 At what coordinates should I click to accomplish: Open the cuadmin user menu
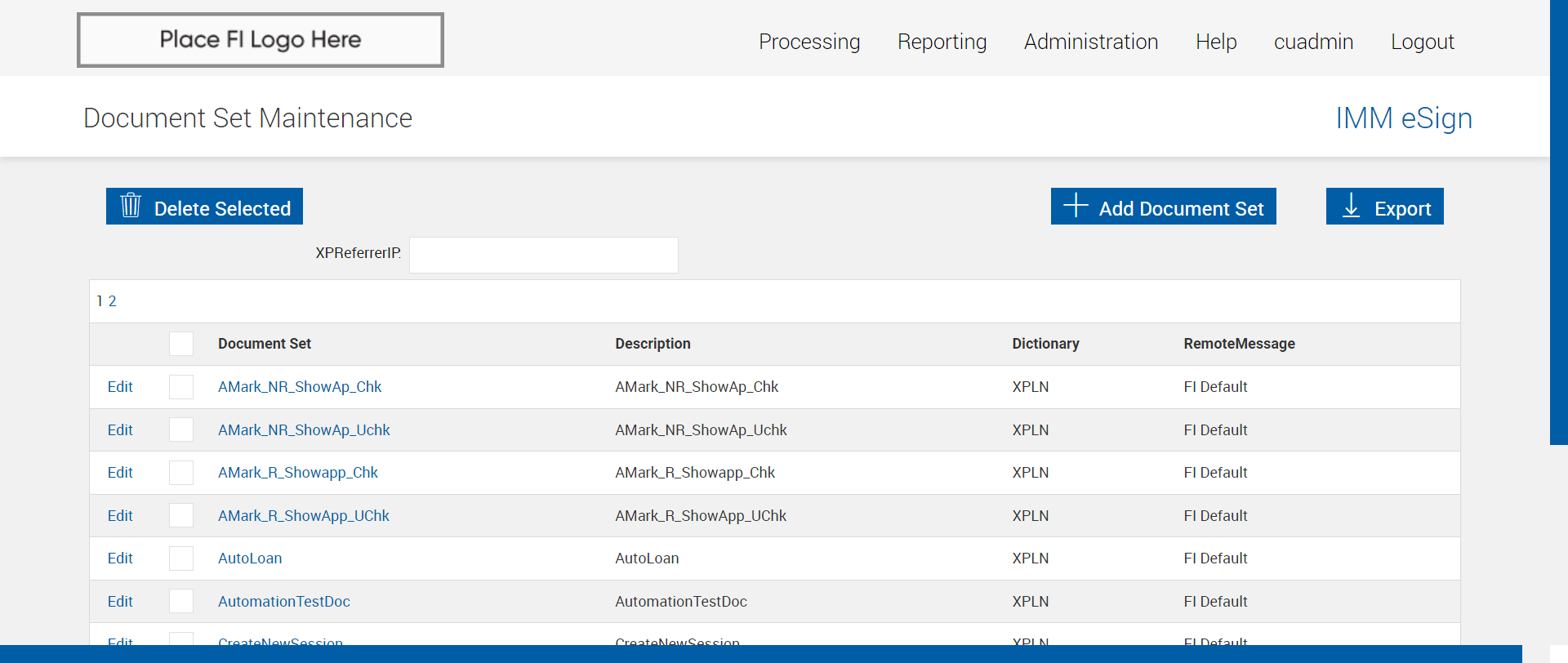pos(1314,42)
